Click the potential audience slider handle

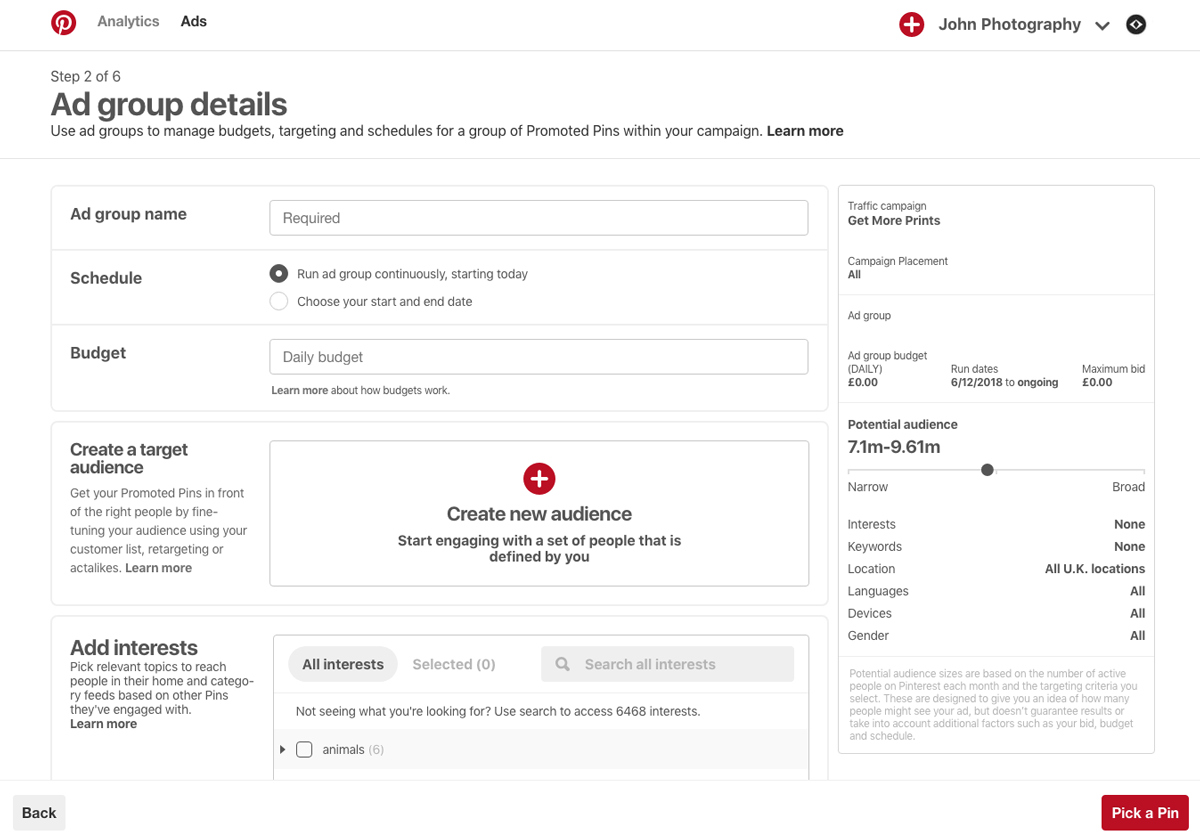[x=987, y=470]
